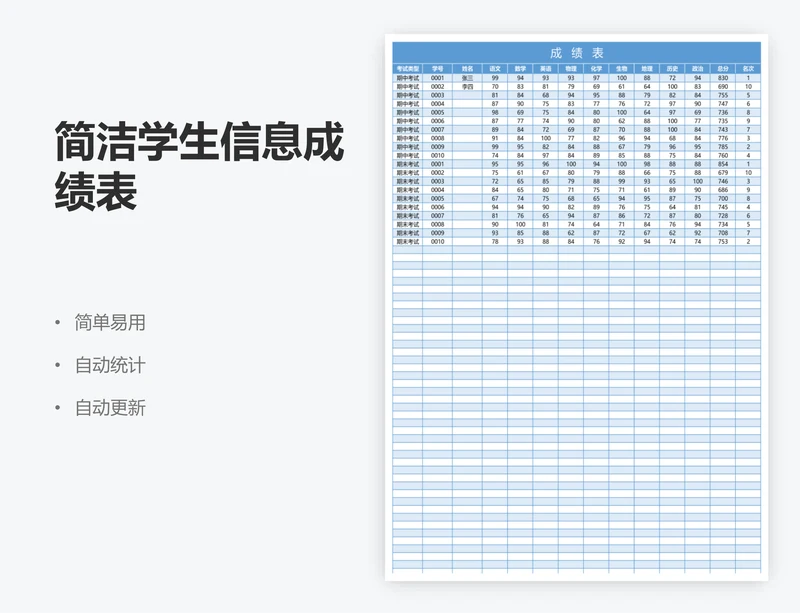Click 期中考试 in the row totaling 830
The image size is (800, 613).
click(x=408, y=78)
